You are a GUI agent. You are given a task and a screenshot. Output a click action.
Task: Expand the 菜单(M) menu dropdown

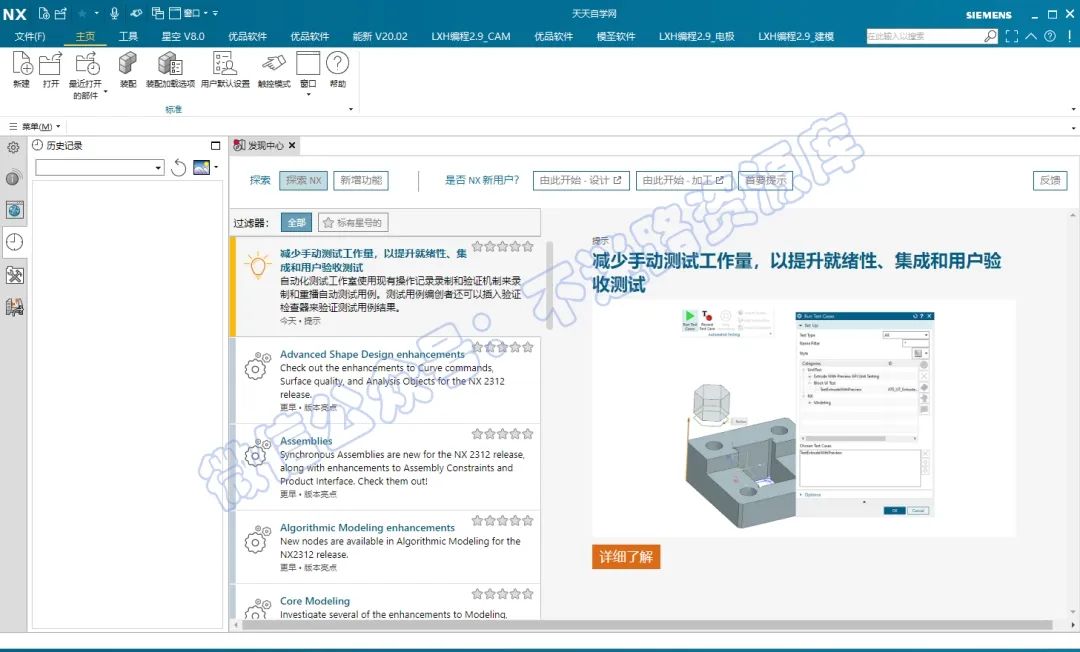point(34,127)
